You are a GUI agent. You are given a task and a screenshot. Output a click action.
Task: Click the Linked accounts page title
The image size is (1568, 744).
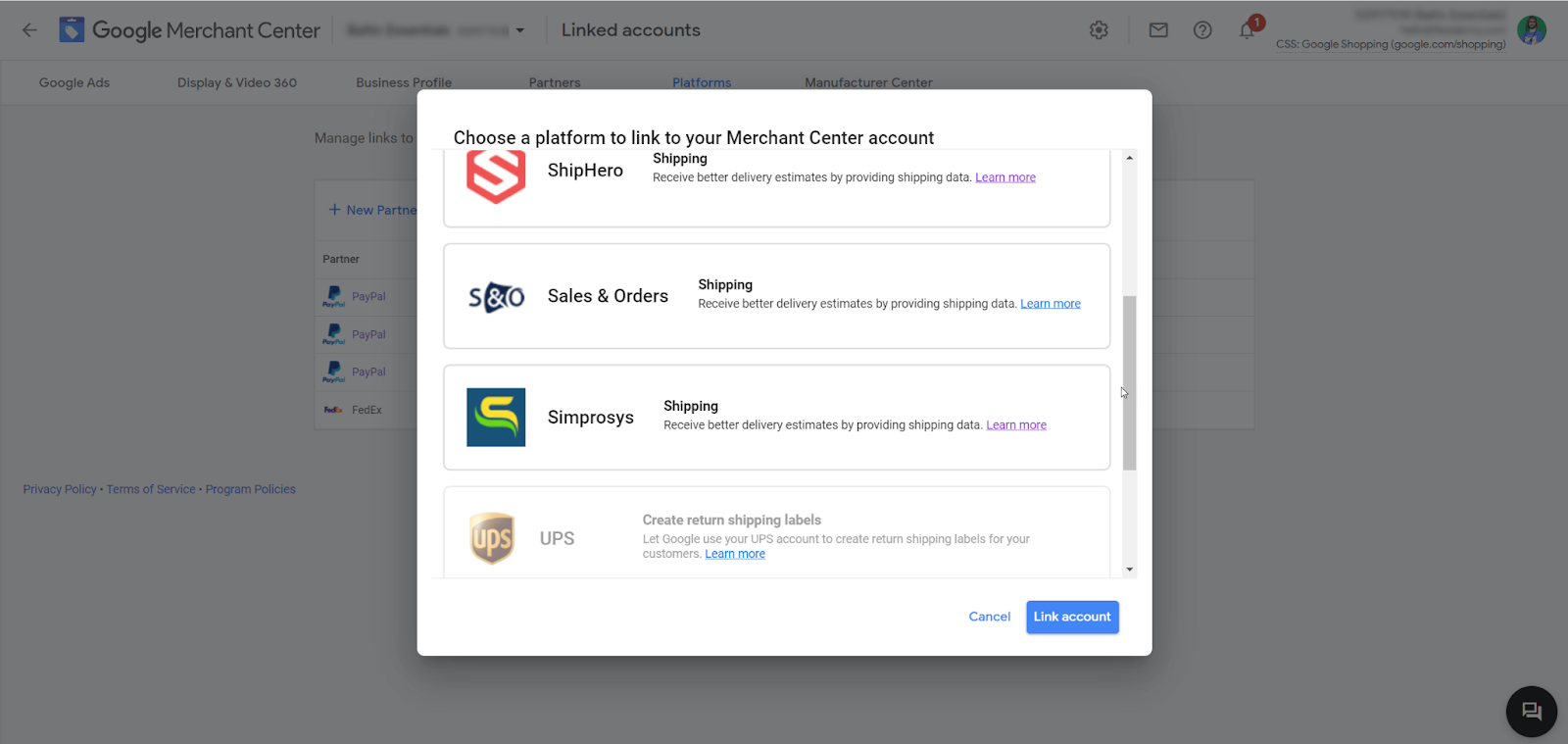[631, 30]
